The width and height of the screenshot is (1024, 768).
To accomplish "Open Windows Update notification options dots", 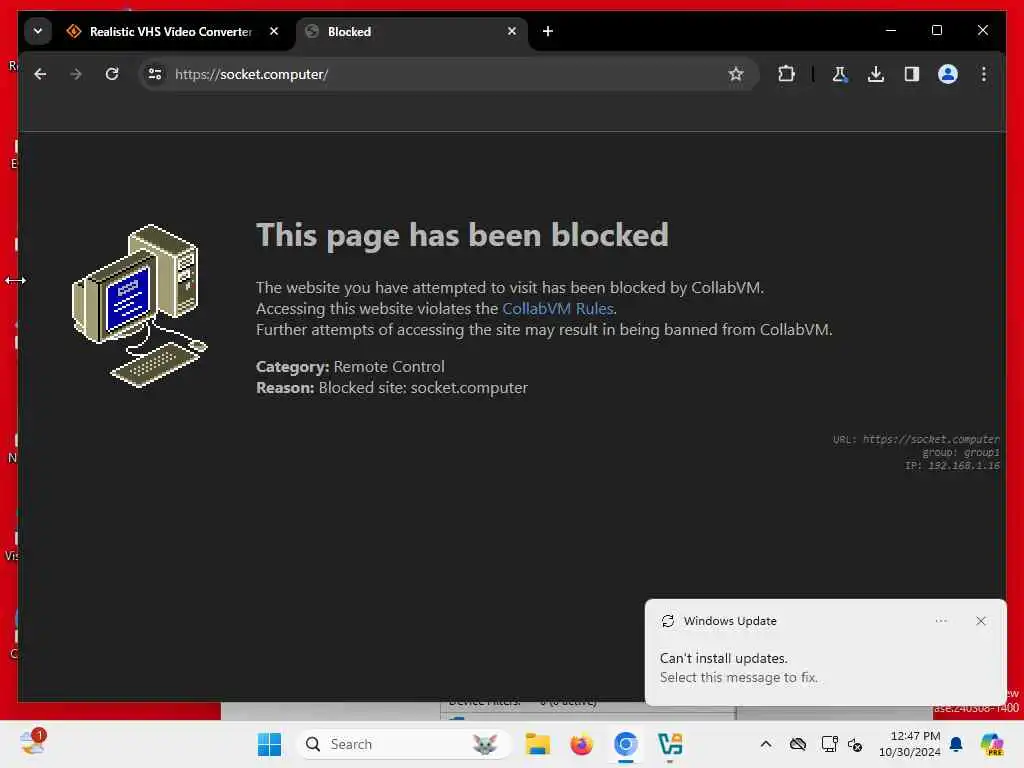I will pyautogui.click(x=941, y=621).
